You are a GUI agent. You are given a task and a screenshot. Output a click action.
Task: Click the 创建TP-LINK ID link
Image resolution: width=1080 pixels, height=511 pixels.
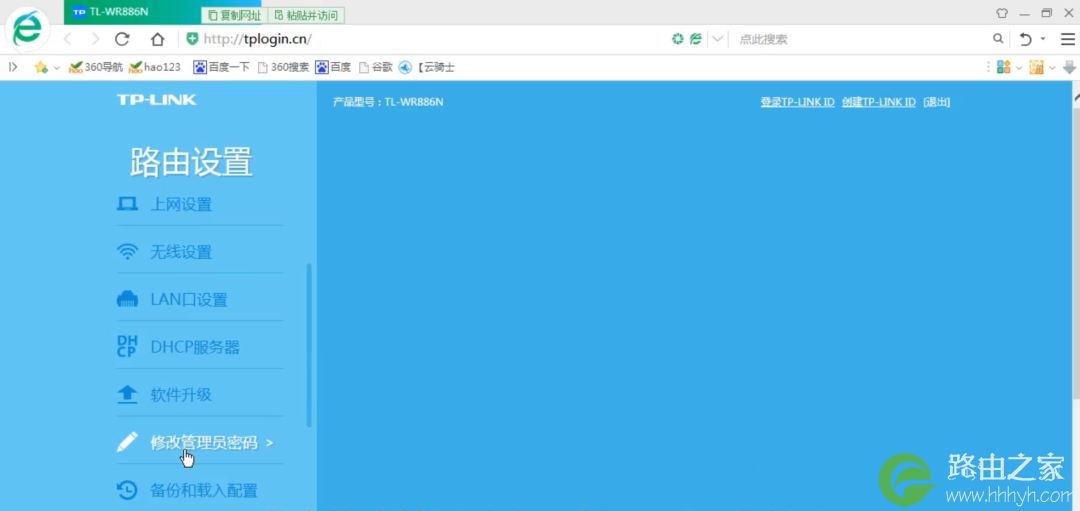tap(878, 102)
